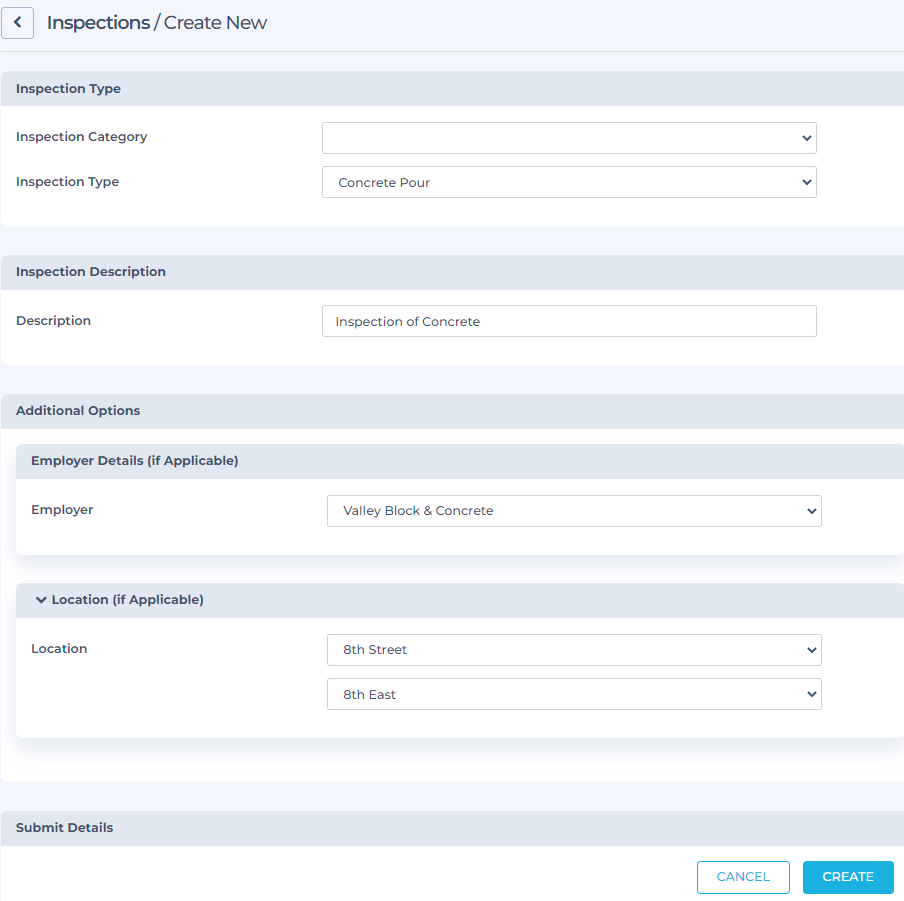
Task: Click the Employer Details section header
Action: (134, 461)
